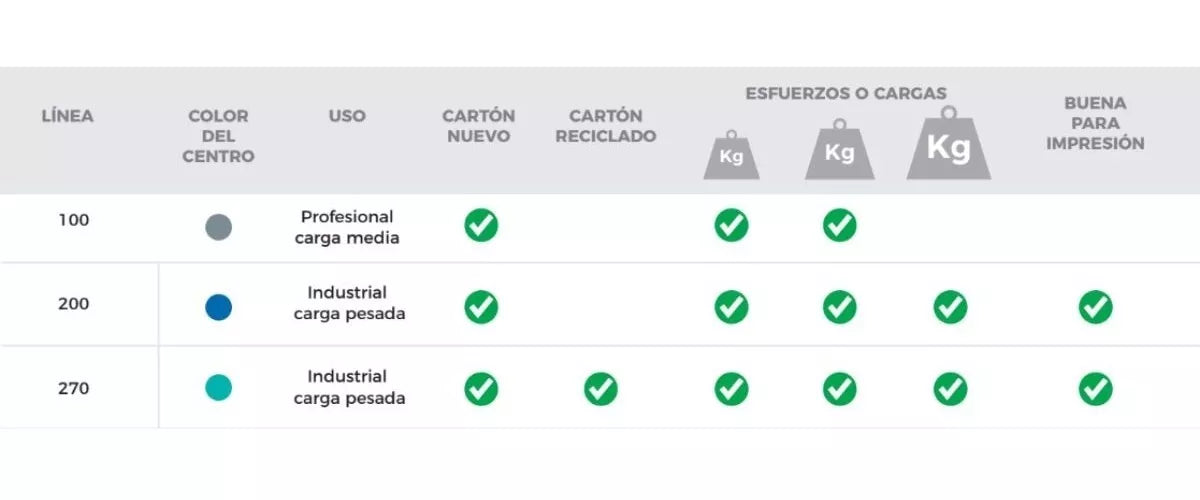The image size is (1200, 500).
Task: Click line 100 Cartón Nuevo checkmark
Action: (x=481, y=225)
